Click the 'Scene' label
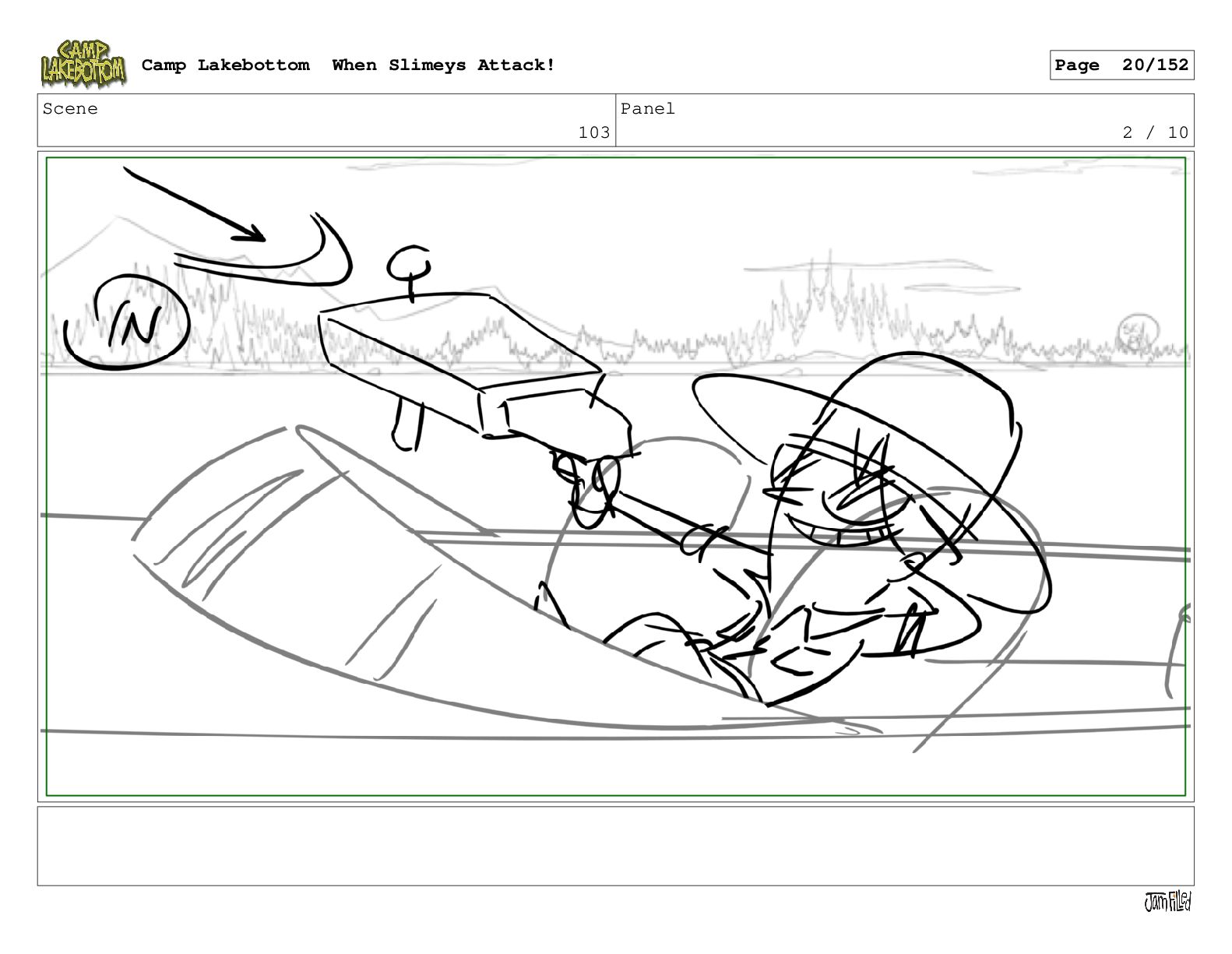The width and height of the screenshot is (1232, 954). click(70, 109)
